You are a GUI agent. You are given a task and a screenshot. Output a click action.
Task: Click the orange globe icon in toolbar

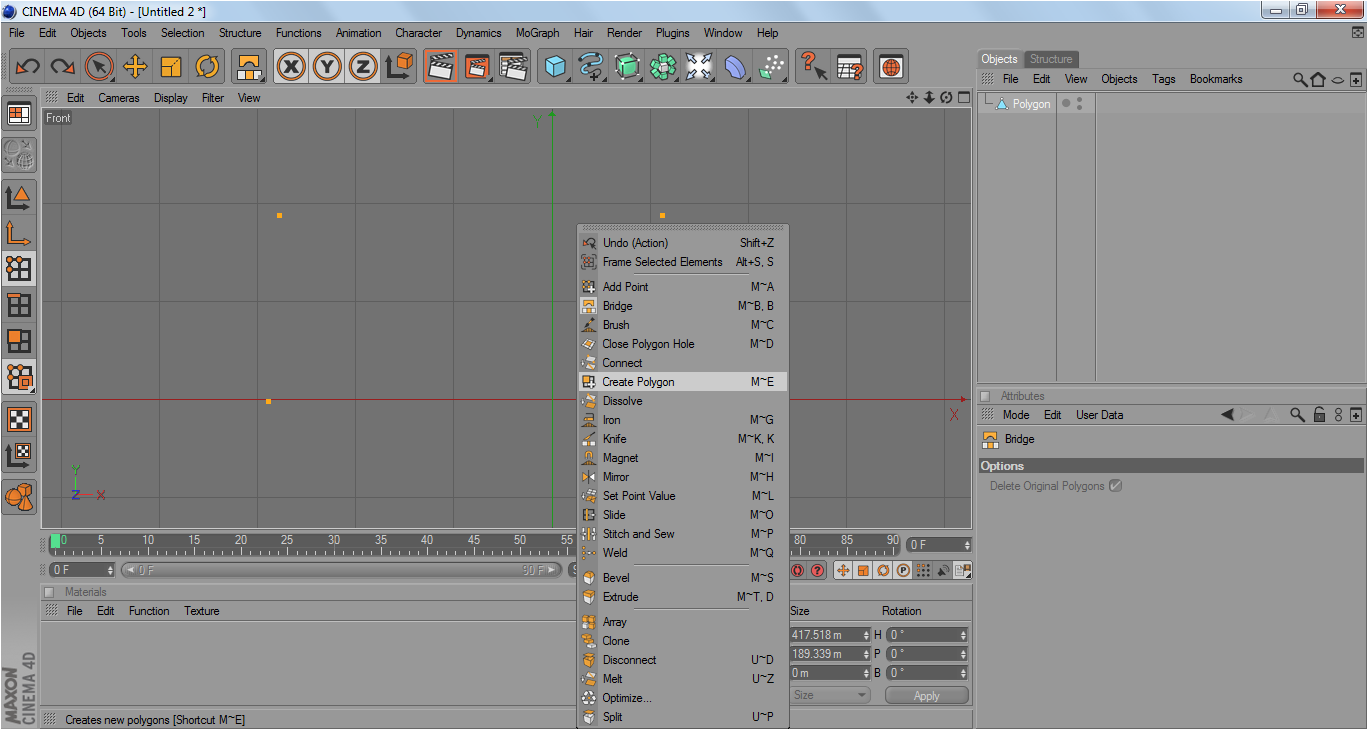(891, 67)
